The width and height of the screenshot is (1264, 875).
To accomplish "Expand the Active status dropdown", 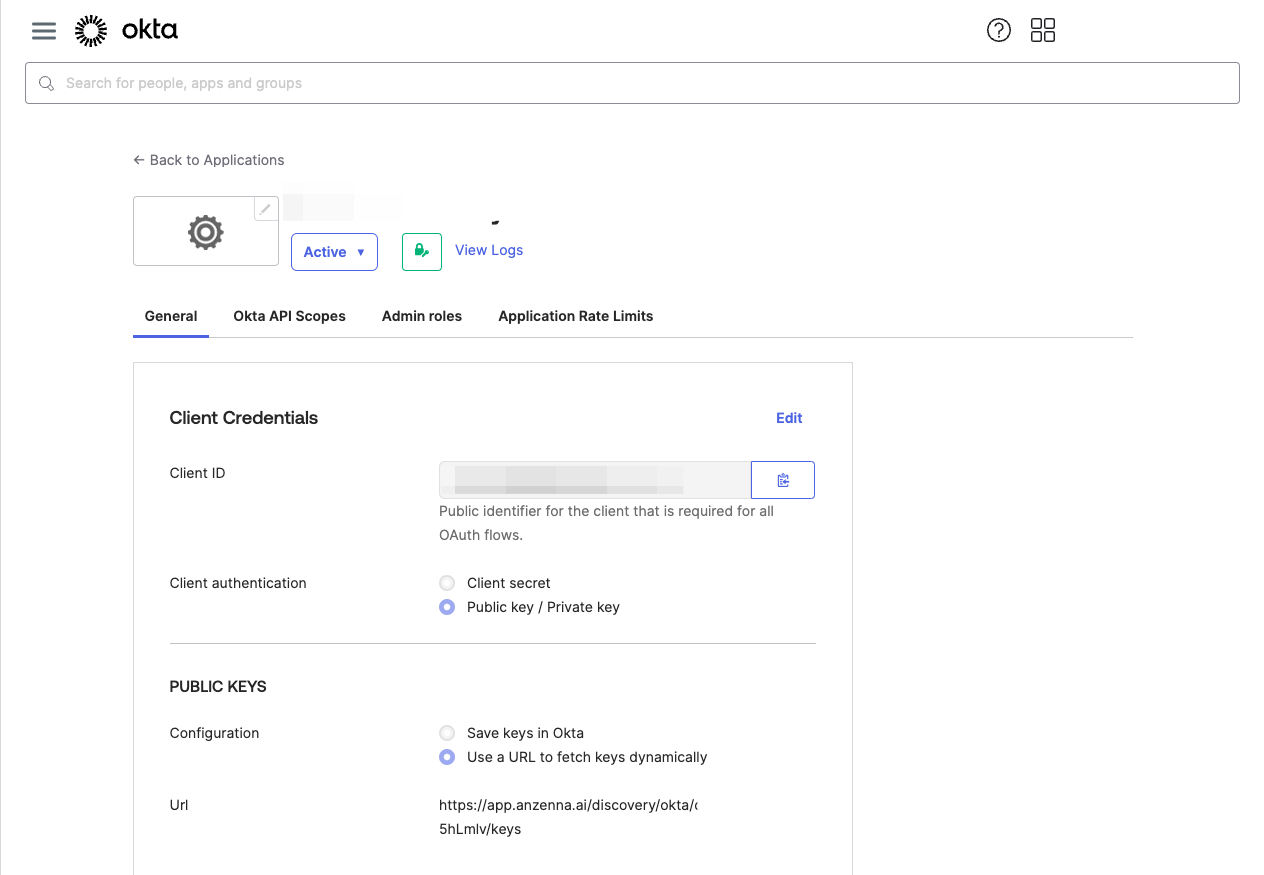I will (x=334, y=252).
